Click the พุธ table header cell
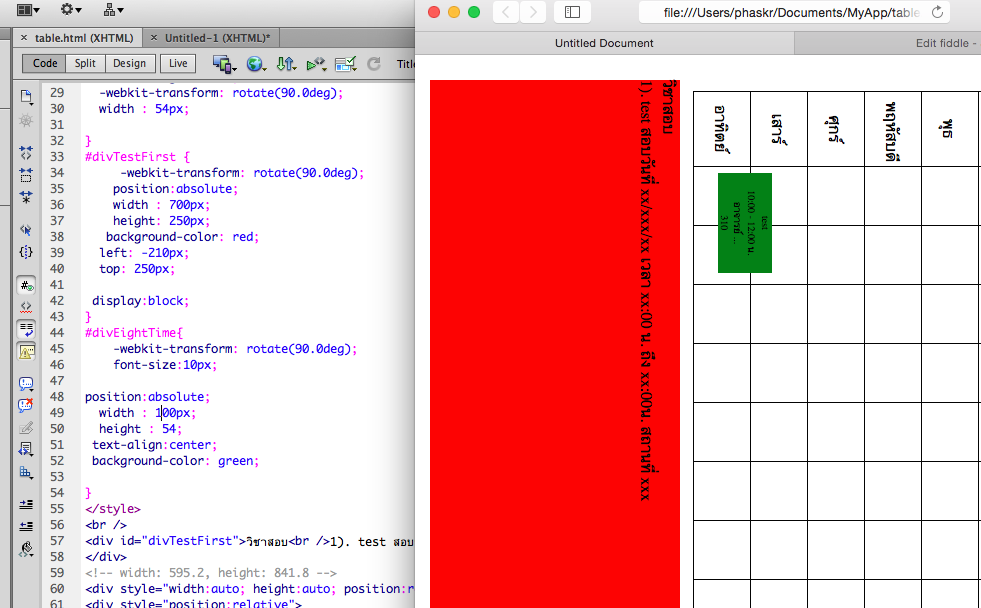 coord(950,129)
